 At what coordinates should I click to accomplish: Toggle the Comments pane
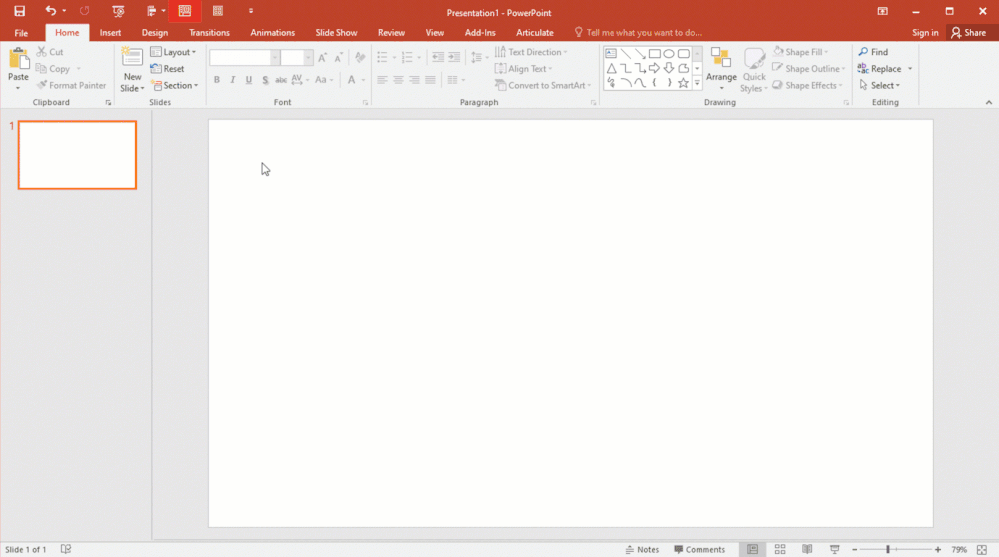point(699,549)
